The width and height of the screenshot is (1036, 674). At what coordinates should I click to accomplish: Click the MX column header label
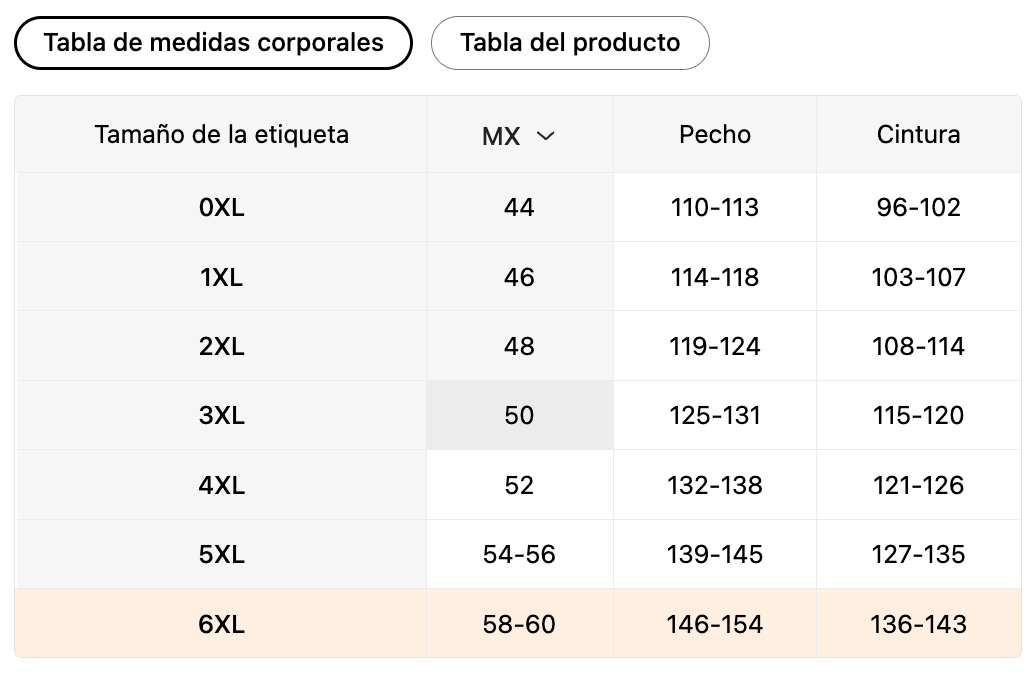coord(501,136)
